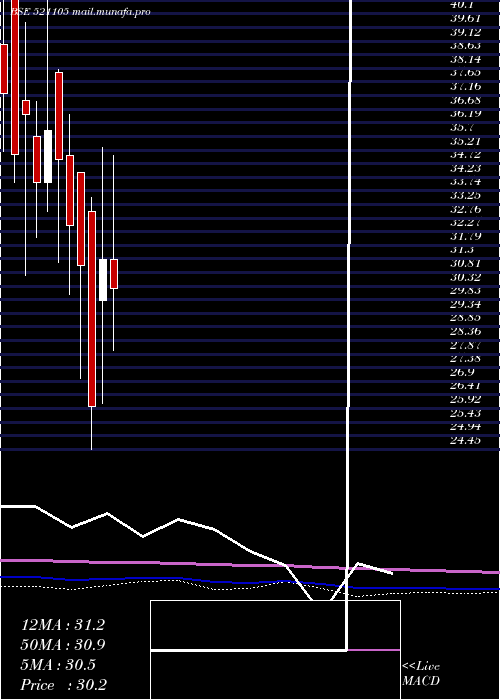Click the 28.36 price axis label
500x700 pixels.
(465, 332)
